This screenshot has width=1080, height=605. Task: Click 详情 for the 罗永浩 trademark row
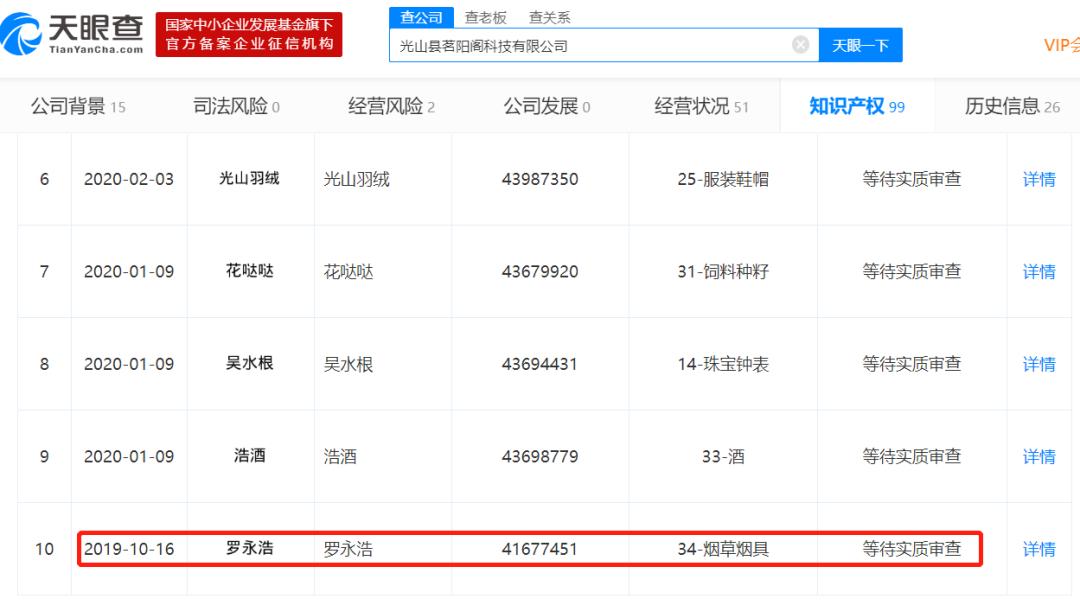click(x=1039, y=549)
